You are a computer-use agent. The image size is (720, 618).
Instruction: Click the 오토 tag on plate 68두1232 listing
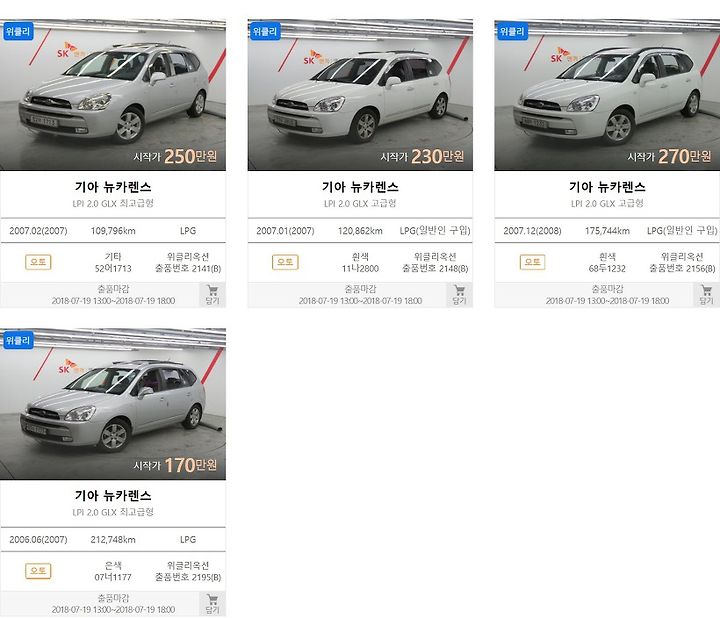coord(532,262)
